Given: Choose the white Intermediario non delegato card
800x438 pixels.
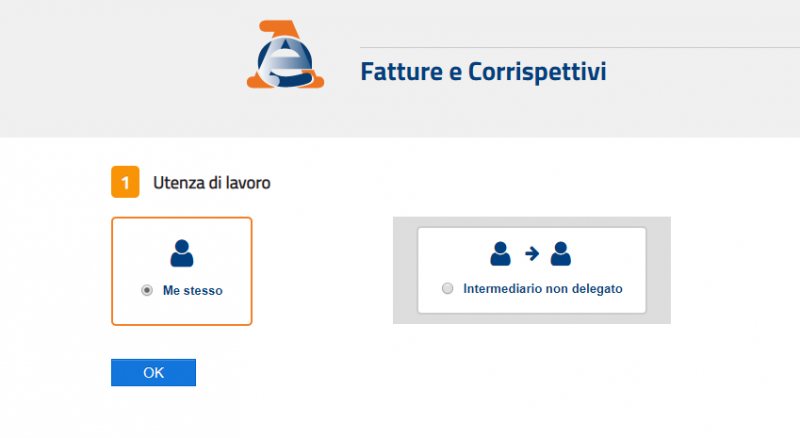Looking at the screenshot, I should pyautogui.click(x=532, y=270).
